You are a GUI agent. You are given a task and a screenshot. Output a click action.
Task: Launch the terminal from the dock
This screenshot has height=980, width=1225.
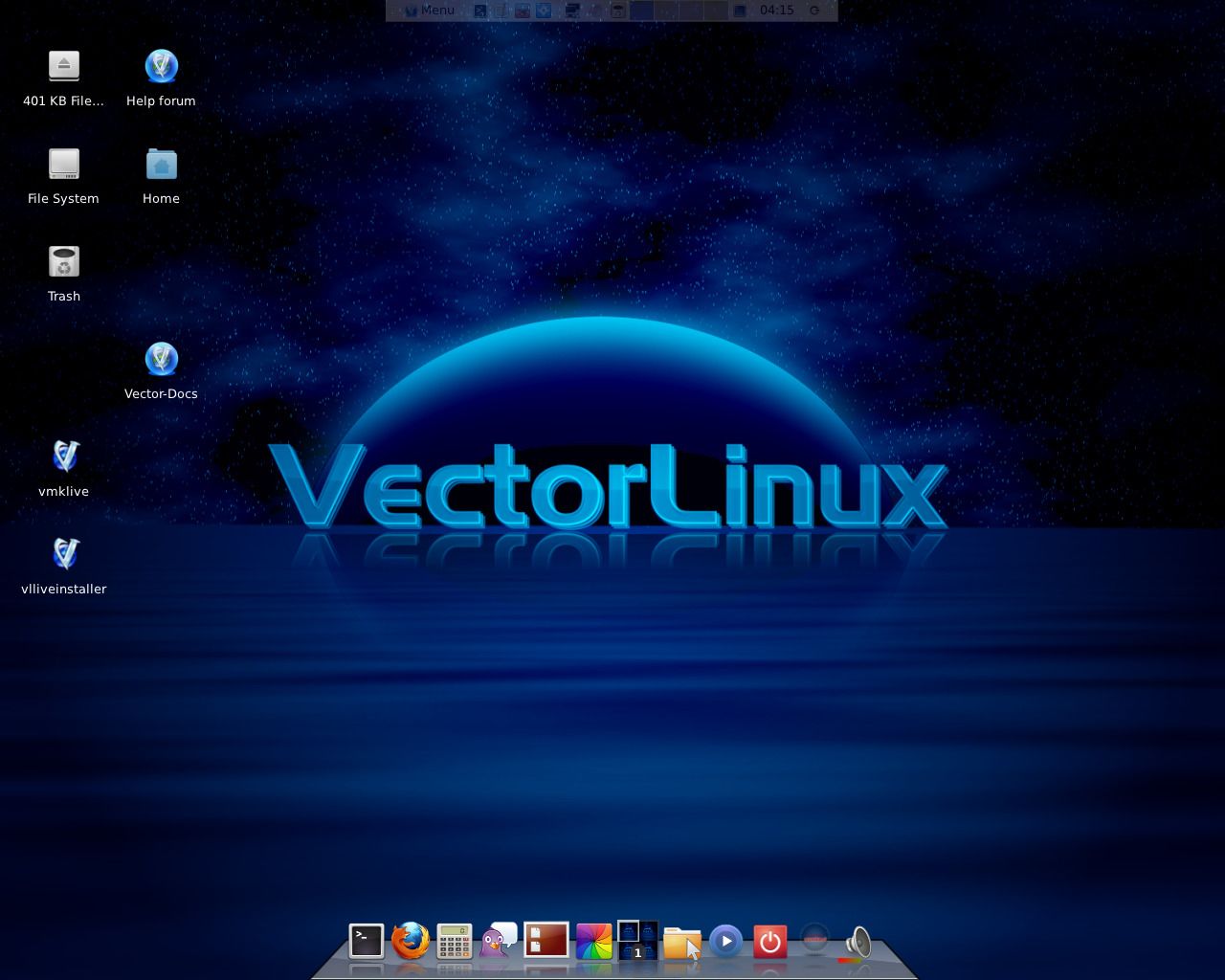tap(367, 941)
